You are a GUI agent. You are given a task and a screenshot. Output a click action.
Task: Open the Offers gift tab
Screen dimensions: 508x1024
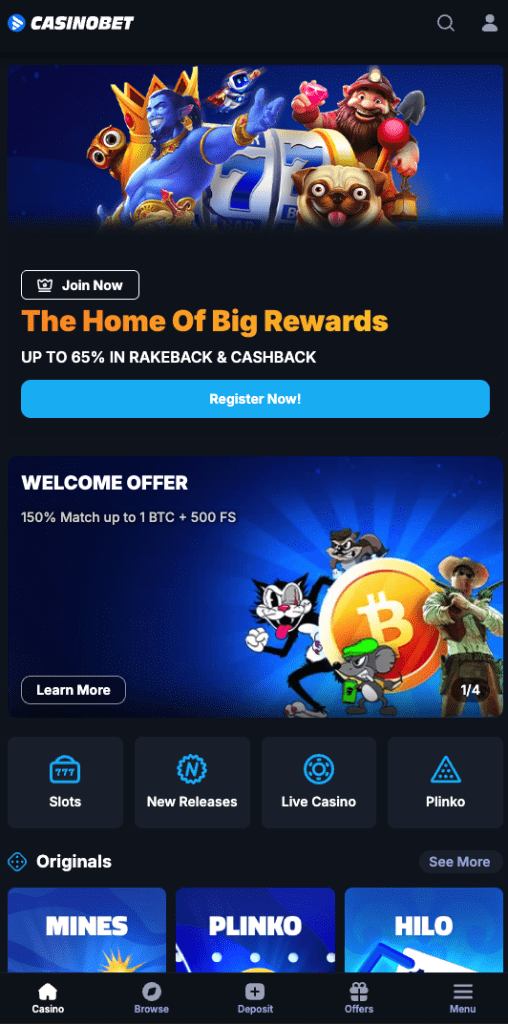coord(358,999)
